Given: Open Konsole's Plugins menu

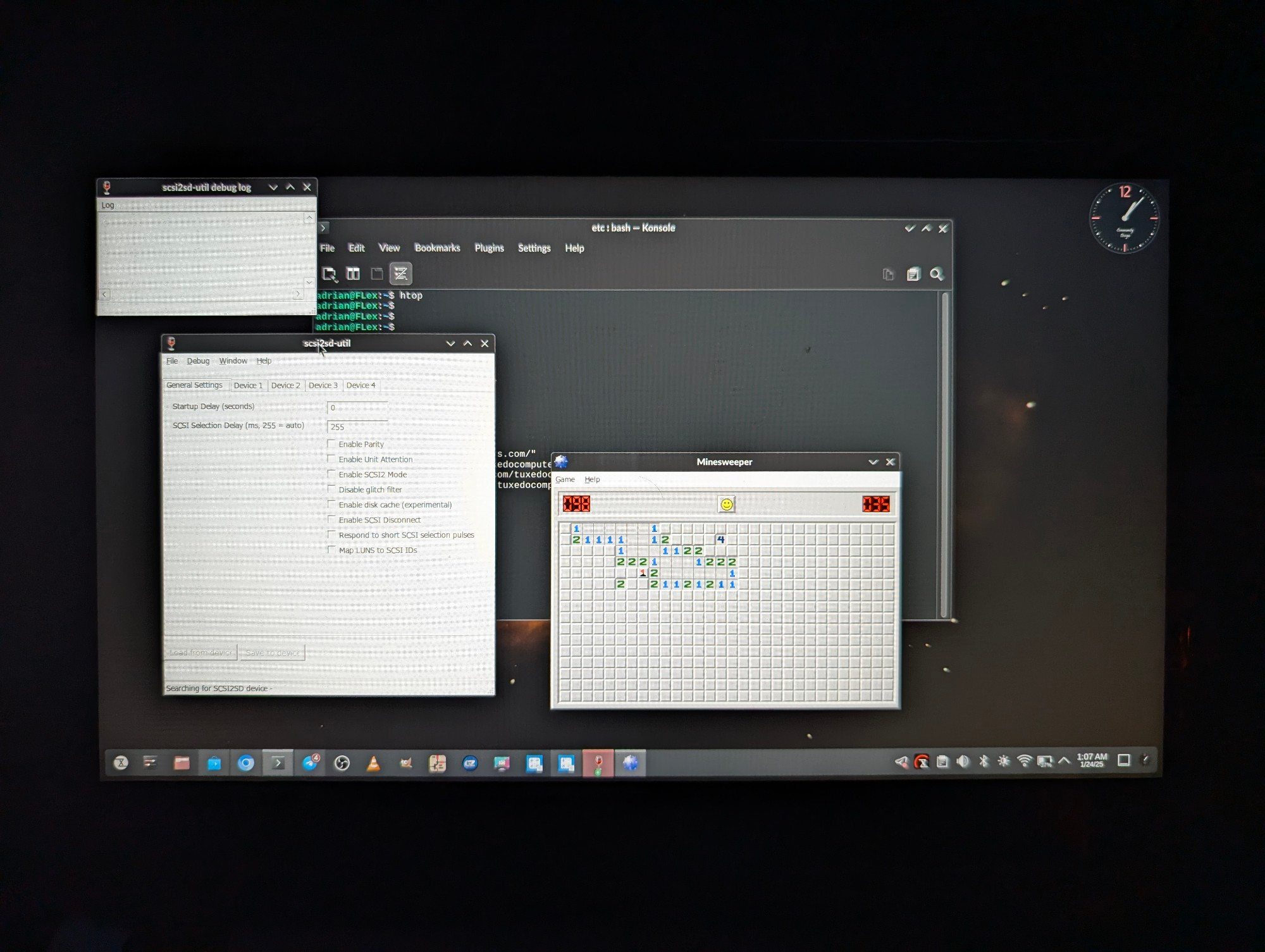Looking at the screenshot, I should [489, 248].
